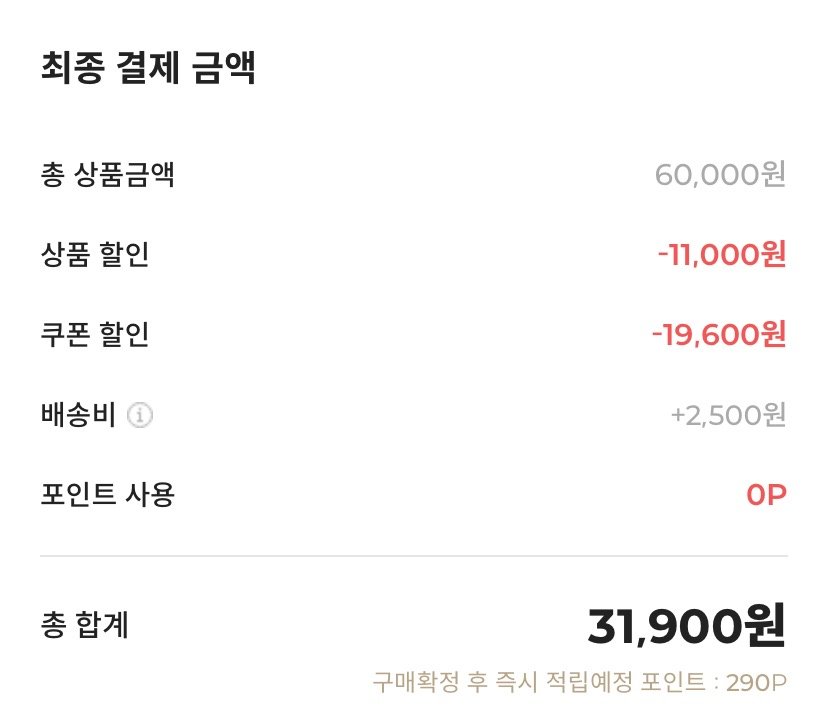Click the 배송비 label text
This screenshot has width=828, height=724.
pos(78,415)
